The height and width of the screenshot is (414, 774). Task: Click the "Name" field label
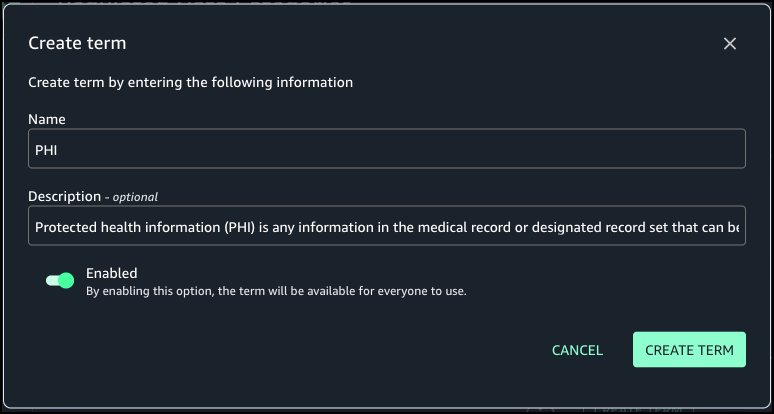(46, 119)
